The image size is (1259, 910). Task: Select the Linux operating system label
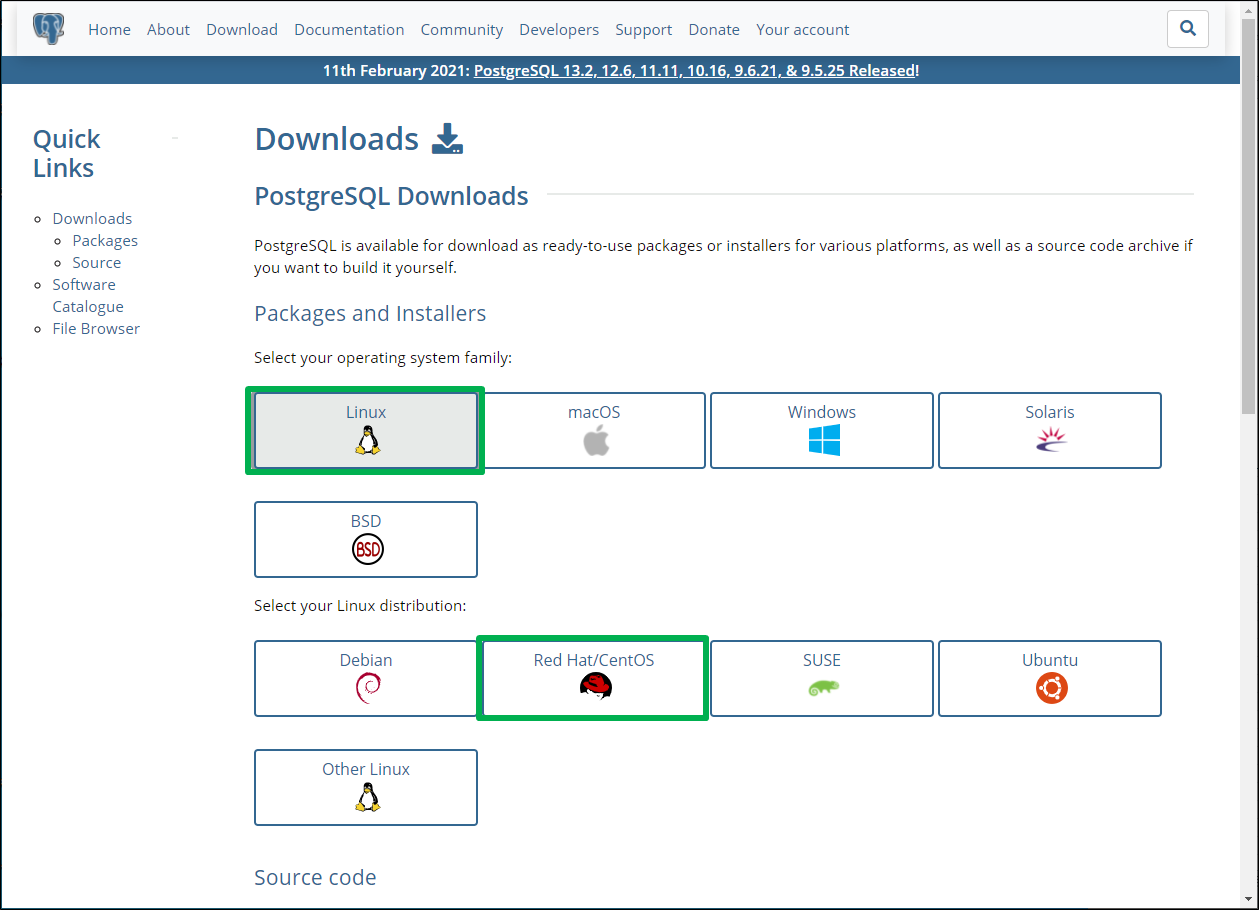coord(366,412)
